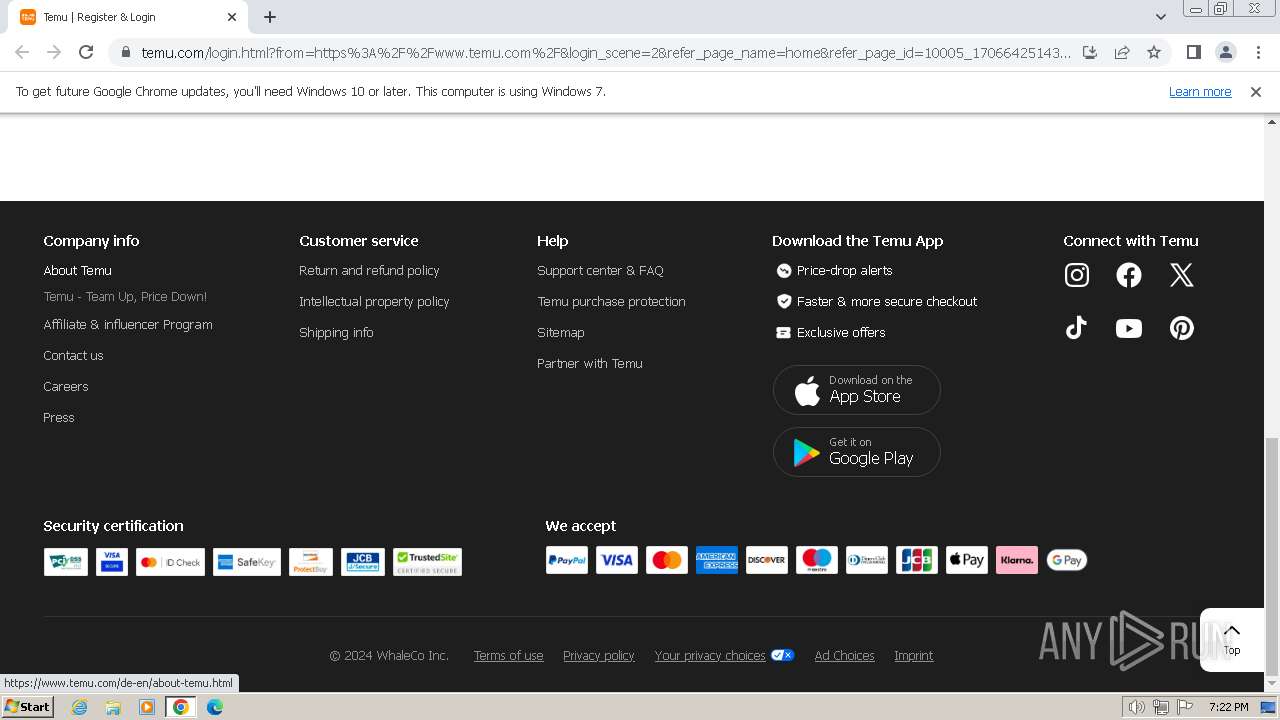1280x720 pixels.
Task: Open the Ad Choices link
Action: pyautogui.click(x=845, y=656)
